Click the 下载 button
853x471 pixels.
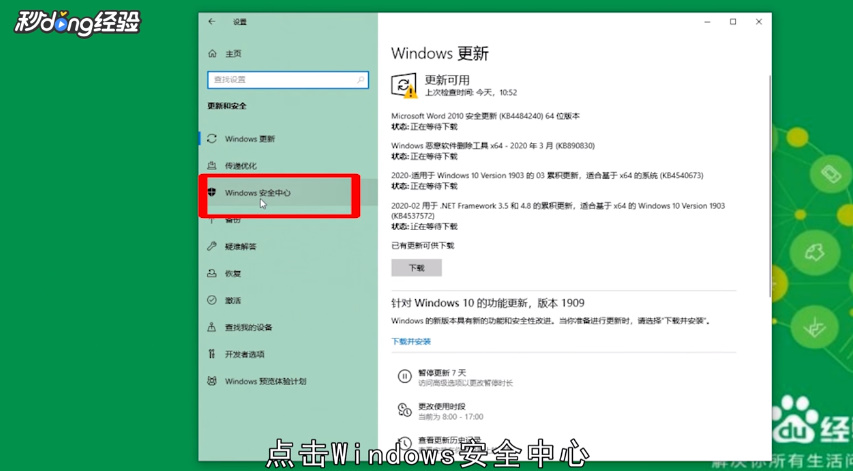tap(417, 268)
